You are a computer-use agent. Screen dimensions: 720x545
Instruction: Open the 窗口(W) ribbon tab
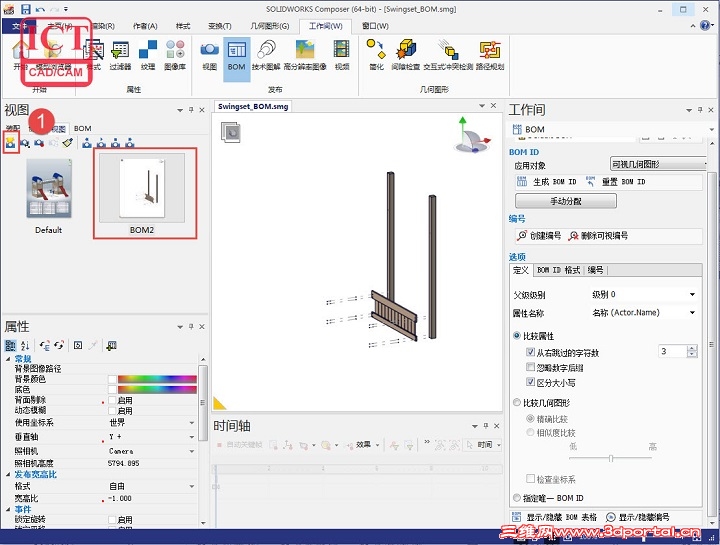(x=375, y=26)
